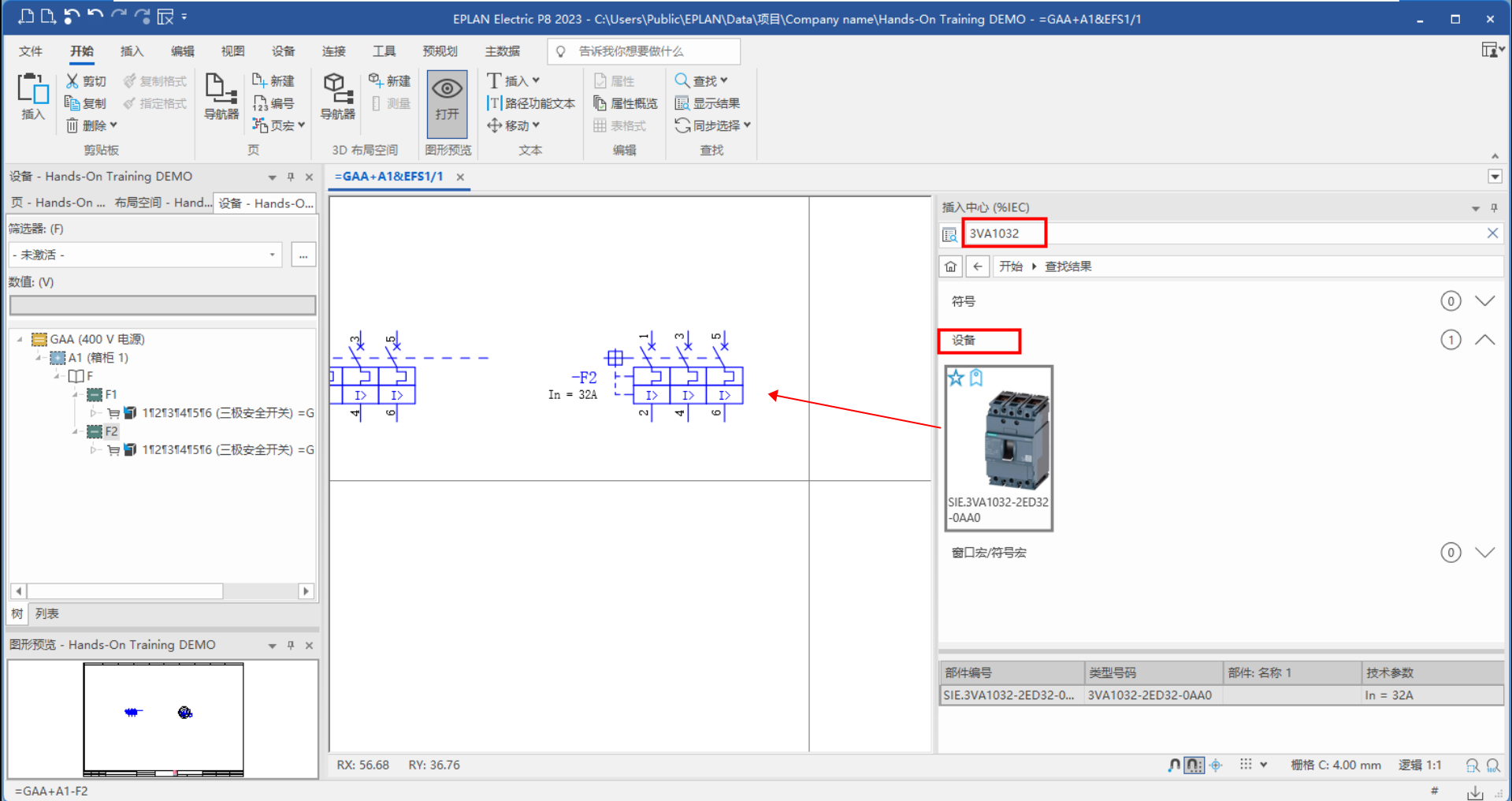Switch to the 主数据 ribbon tab

coord(502,51)
